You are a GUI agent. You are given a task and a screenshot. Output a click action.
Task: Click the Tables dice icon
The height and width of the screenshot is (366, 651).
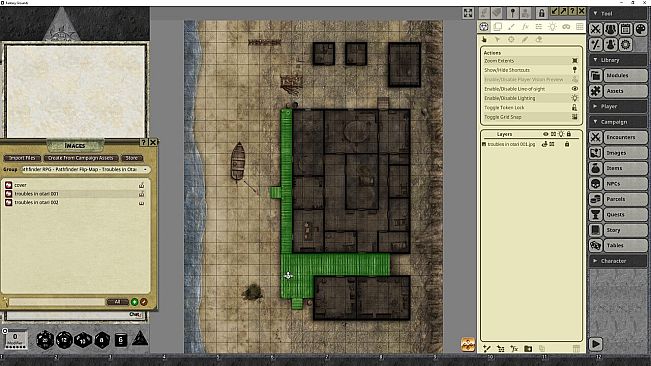[596, 245]
